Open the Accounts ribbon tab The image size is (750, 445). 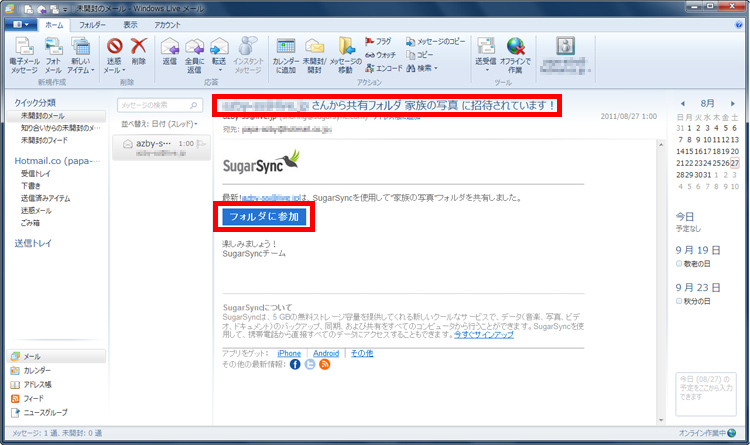[167, 25]
